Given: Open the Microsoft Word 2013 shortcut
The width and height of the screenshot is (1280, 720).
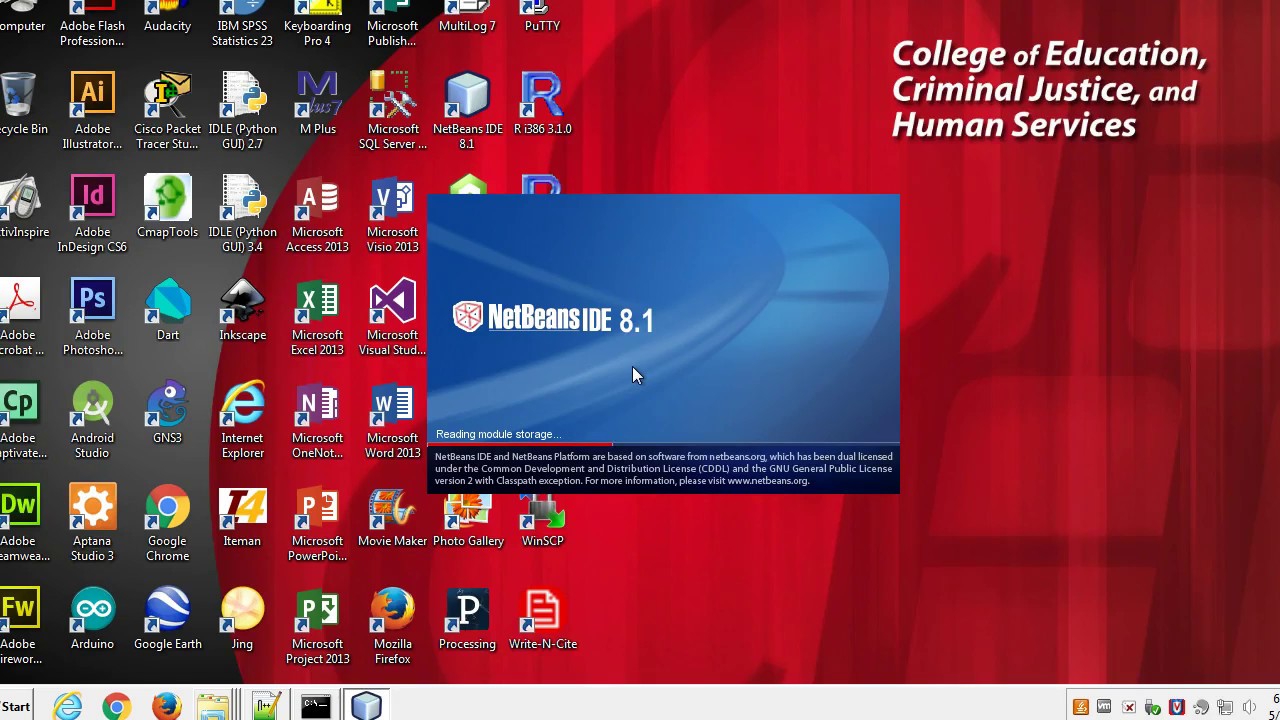Looking at the screenshot, I should 393,419.
